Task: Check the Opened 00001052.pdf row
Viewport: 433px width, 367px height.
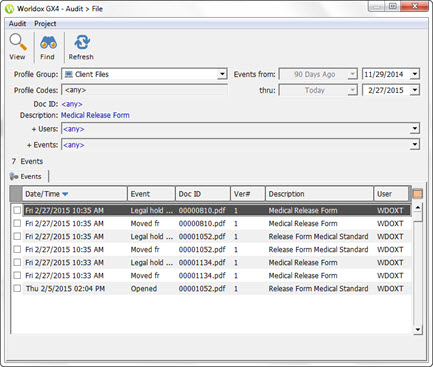Action: click(x=17, y=288)
